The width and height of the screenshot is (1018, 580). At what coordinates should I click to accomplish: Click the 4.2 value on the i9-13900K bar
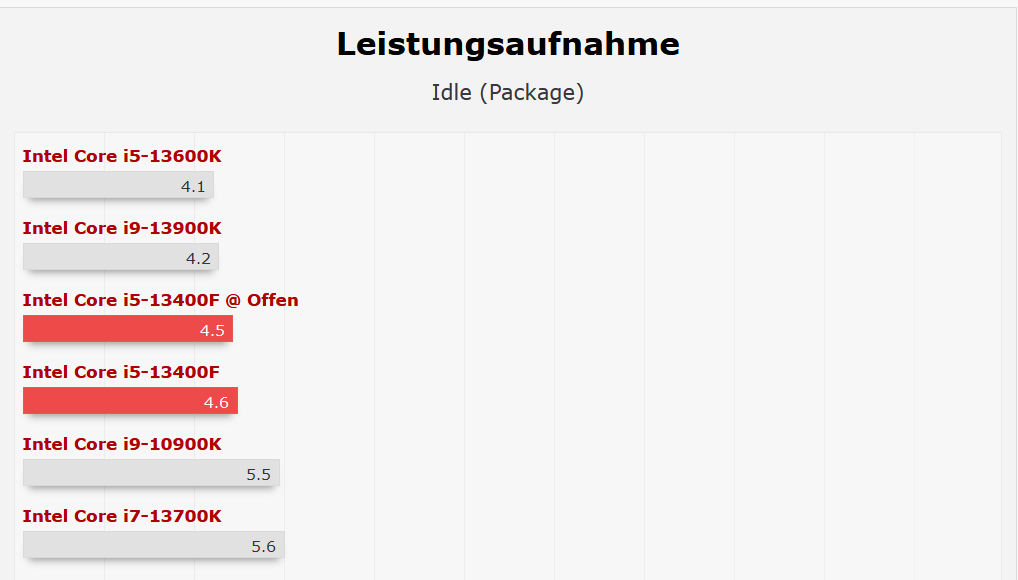(198, 258)
